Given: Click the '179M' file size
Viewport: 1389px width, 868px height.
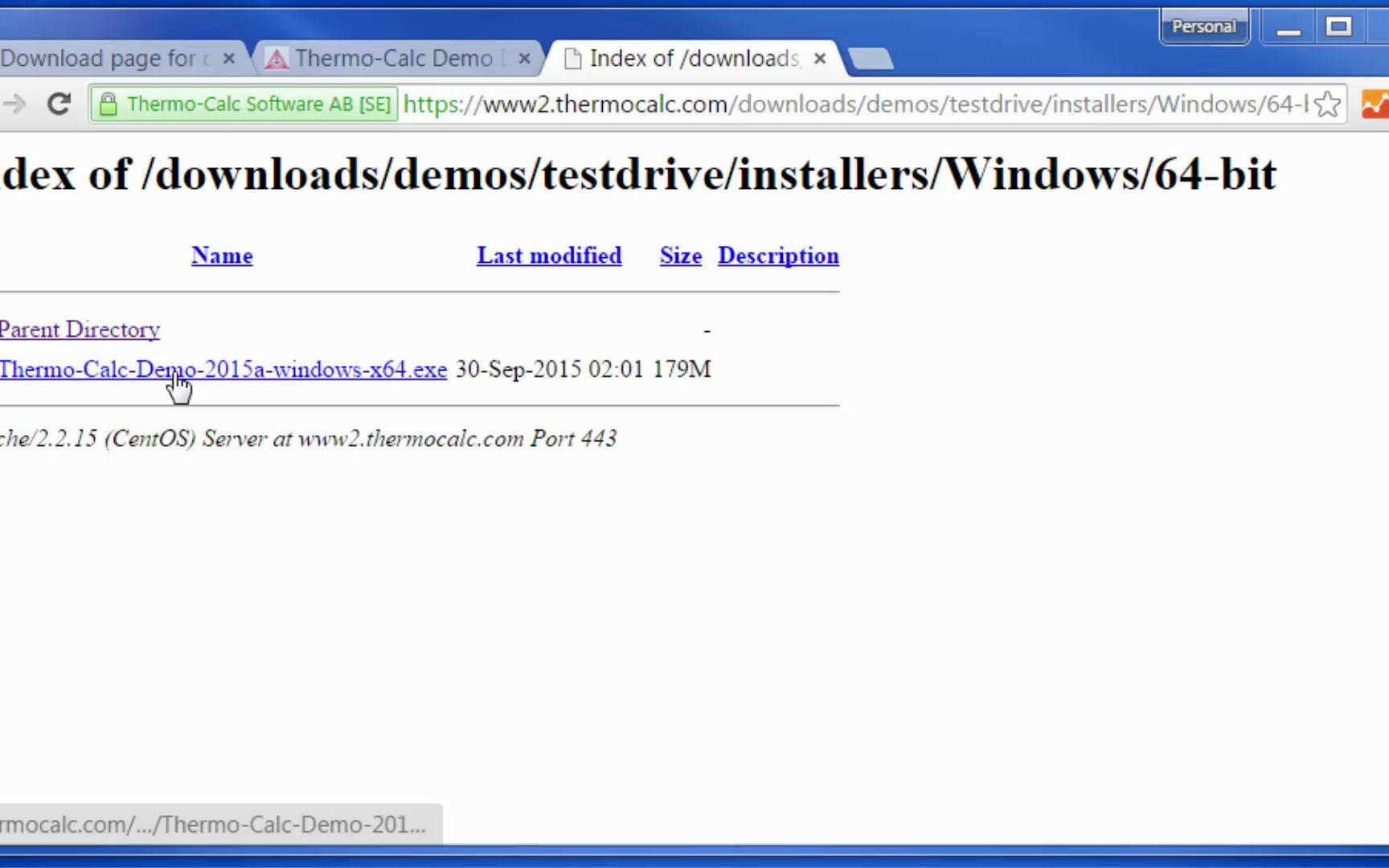Looking at the screenshot, I should [x=682, y=370].
